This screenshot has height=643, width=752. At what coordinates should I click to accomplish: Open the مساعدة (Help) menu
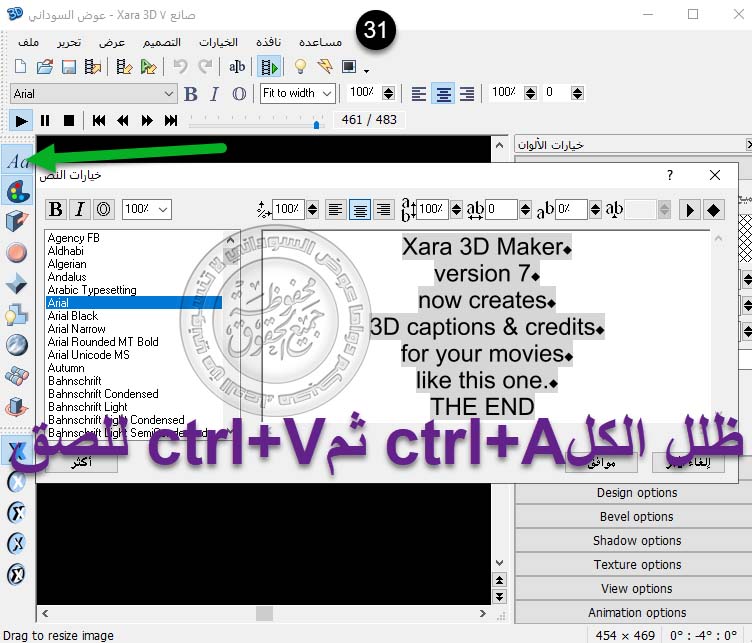point(320,42)
